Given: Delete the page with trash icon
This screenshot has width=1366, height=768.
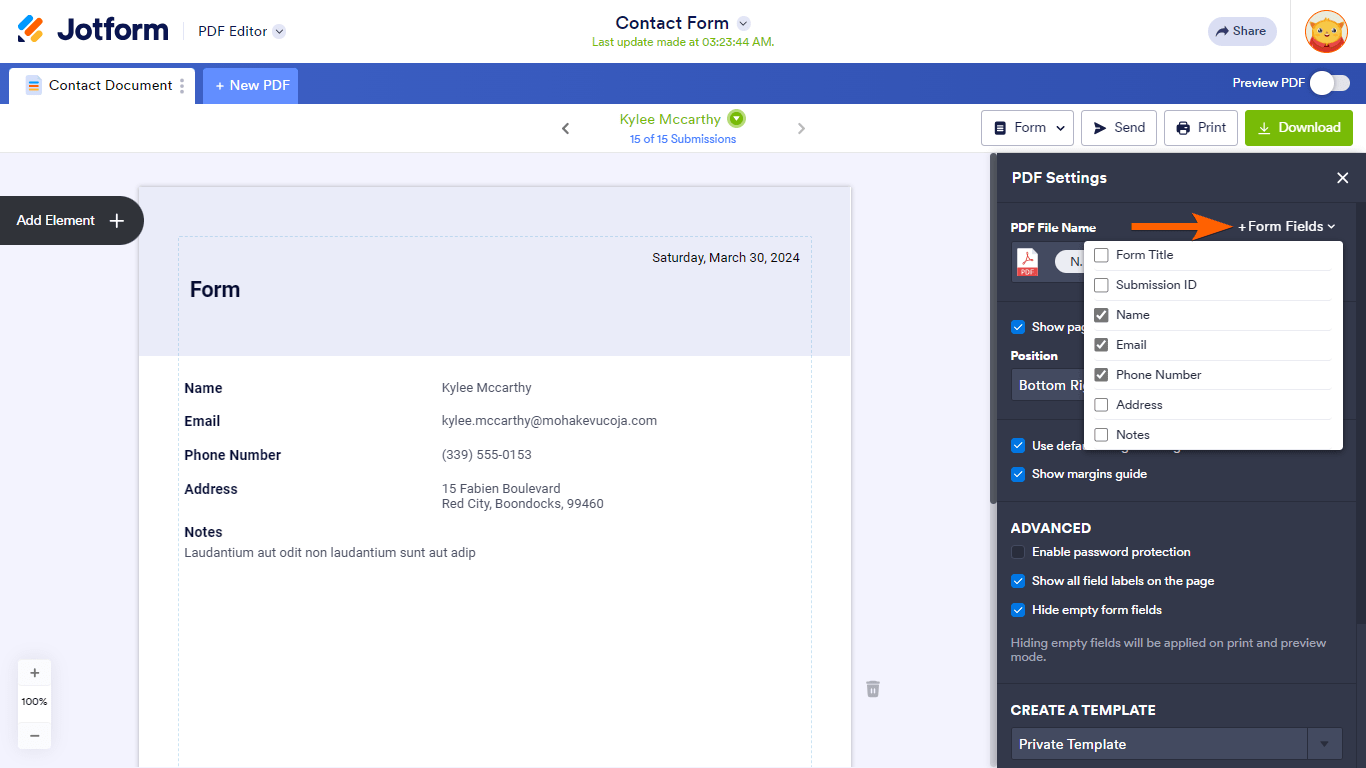Looking at the screenshot, I should [873, 688].
